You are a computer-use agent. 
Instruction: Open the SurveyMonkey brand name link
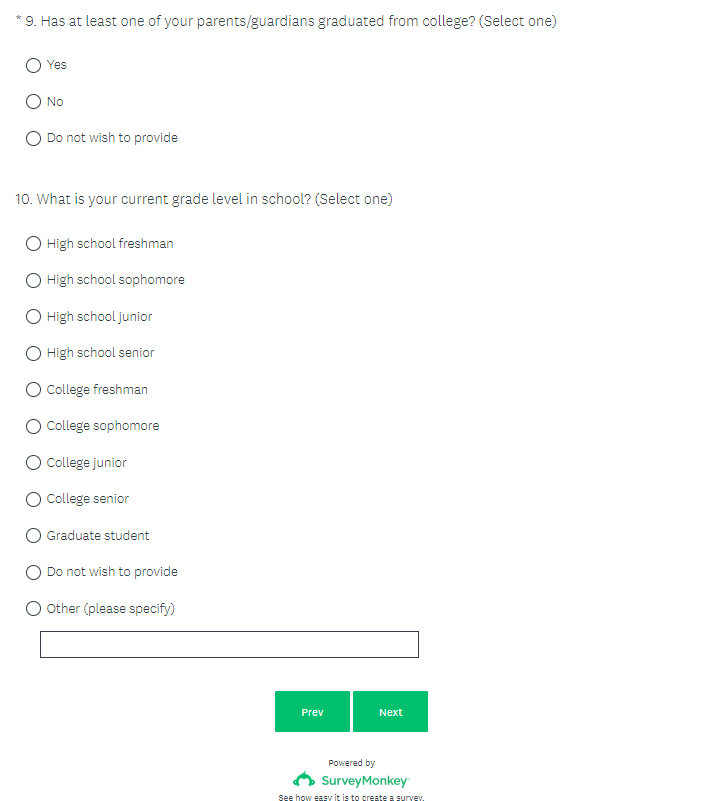pos(364,780)
